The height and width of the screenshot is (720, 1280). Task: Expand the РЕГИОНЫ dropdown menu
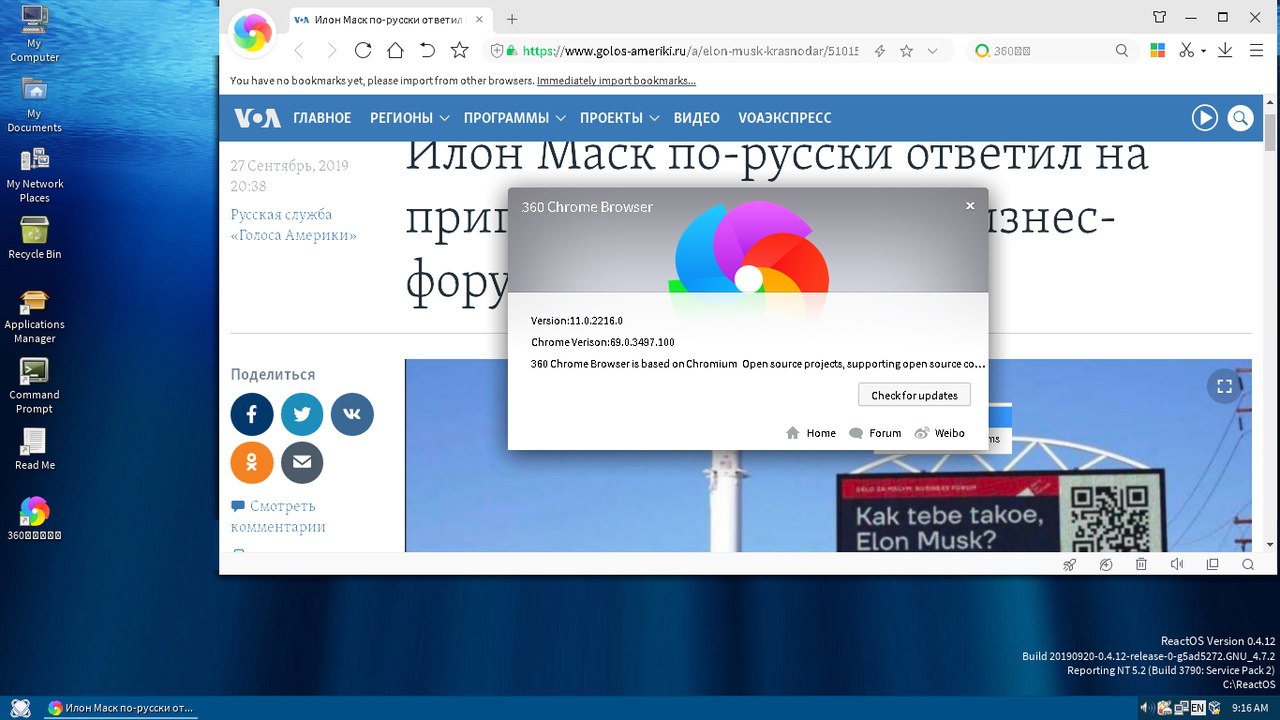tap(409, 118)
